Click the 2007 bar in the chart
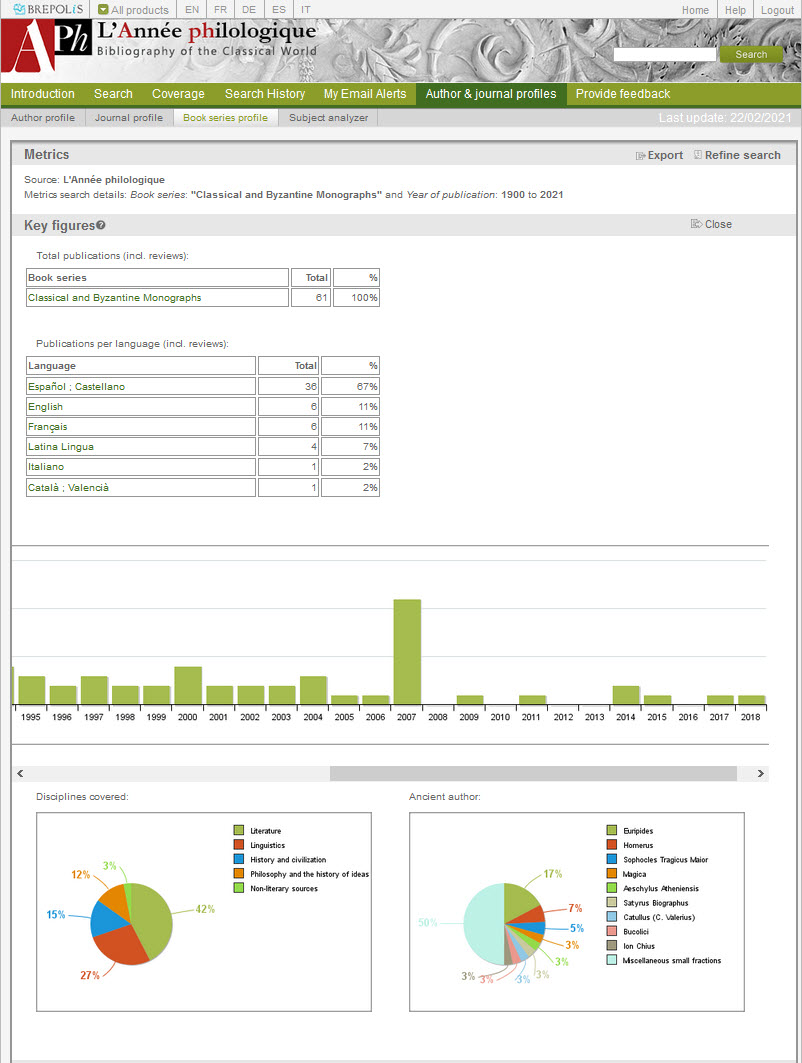 point(407,651)
